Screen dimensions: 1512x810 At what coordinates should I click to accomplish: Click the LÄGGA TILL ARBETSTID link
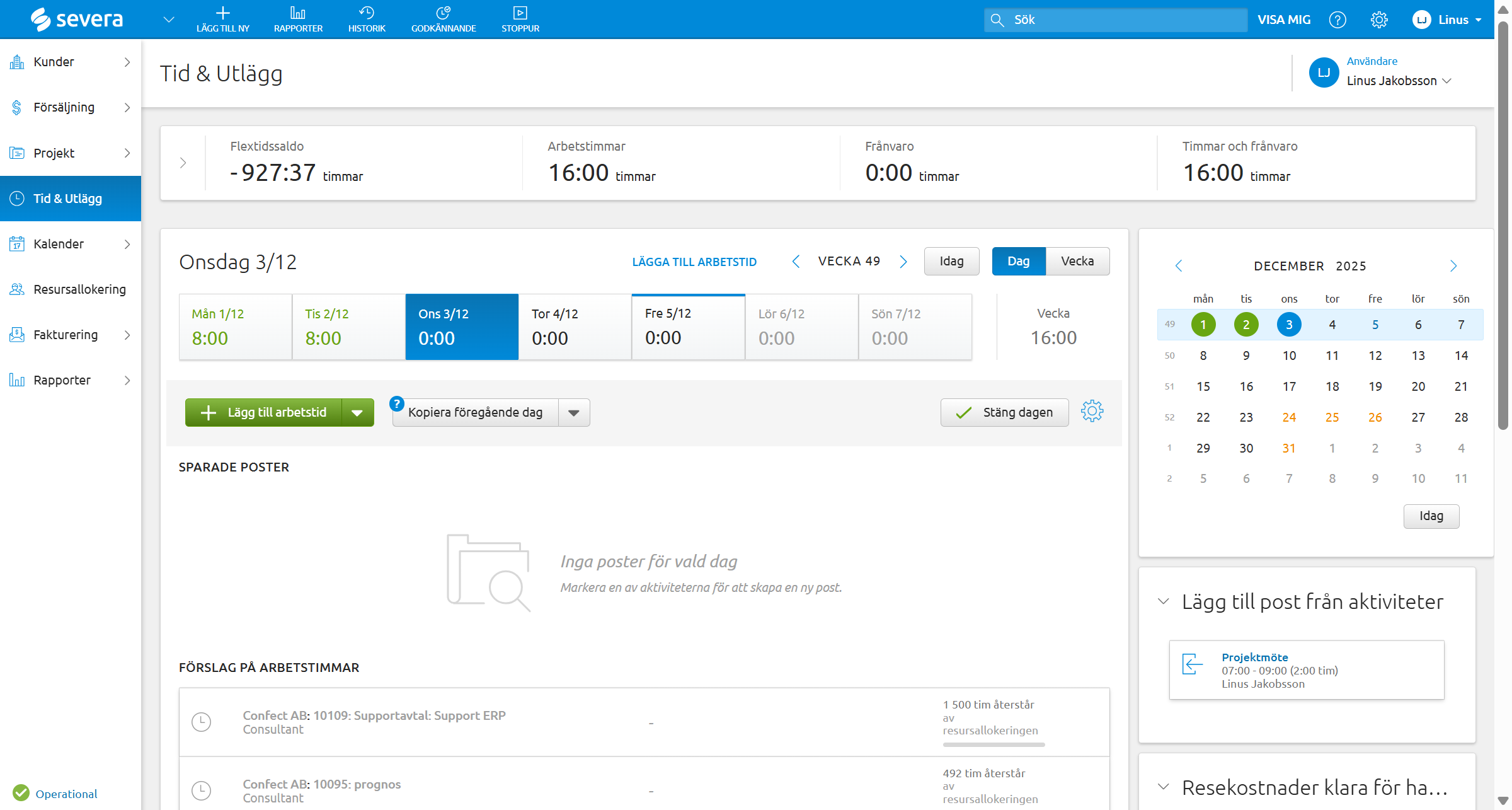tap(694, 262)
